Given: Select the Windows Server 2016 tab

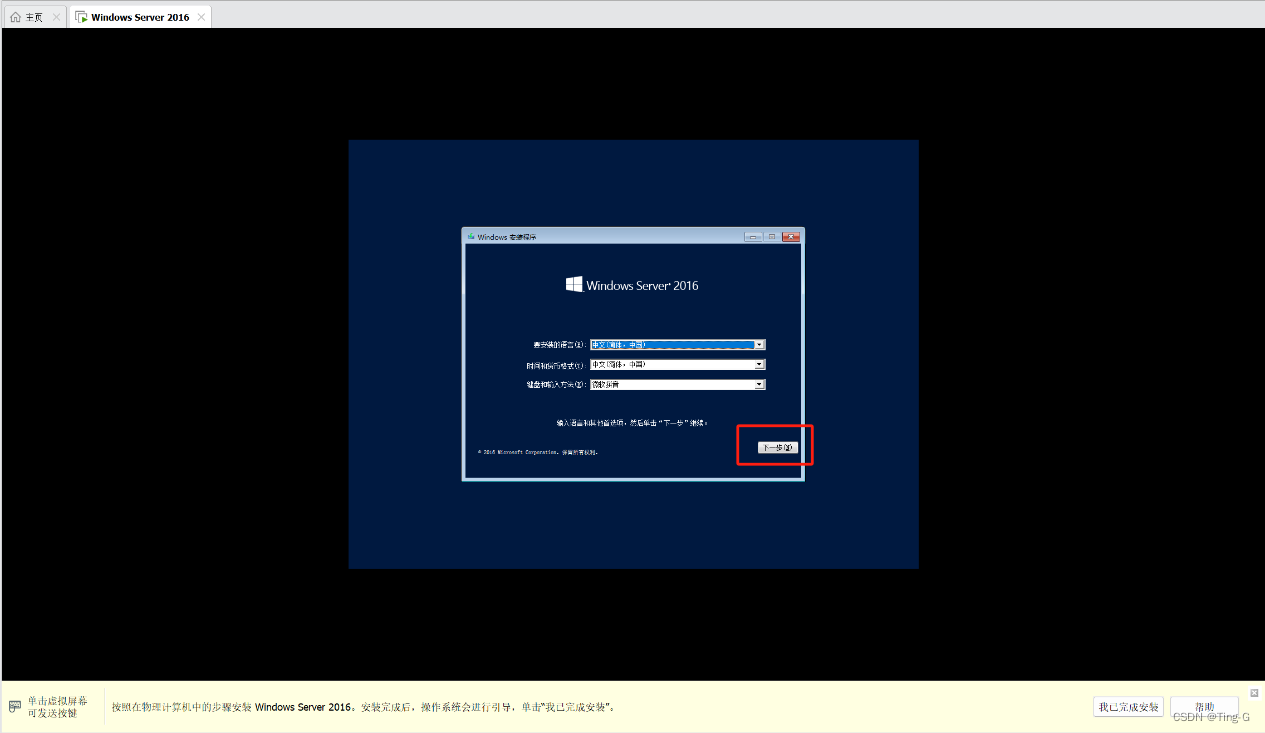Looking at the screenshot, I should [x=140, y=16].
